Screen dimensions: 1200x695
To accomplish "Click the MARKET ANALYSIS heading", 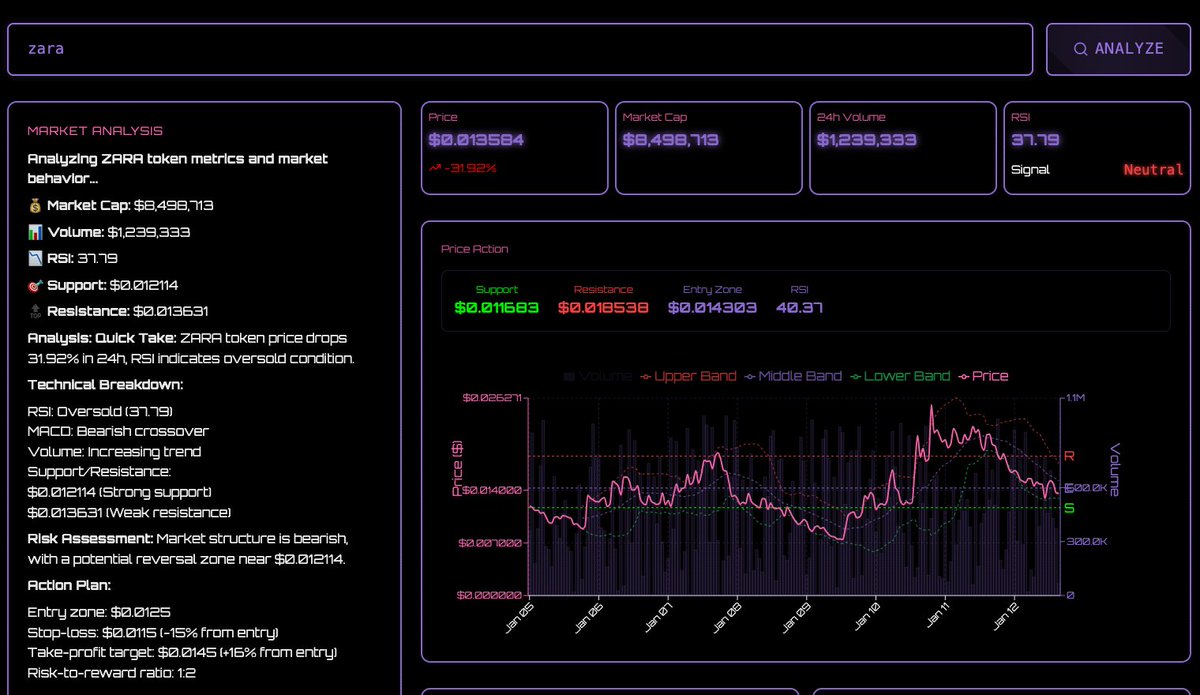I will click(x=95, y=131).
